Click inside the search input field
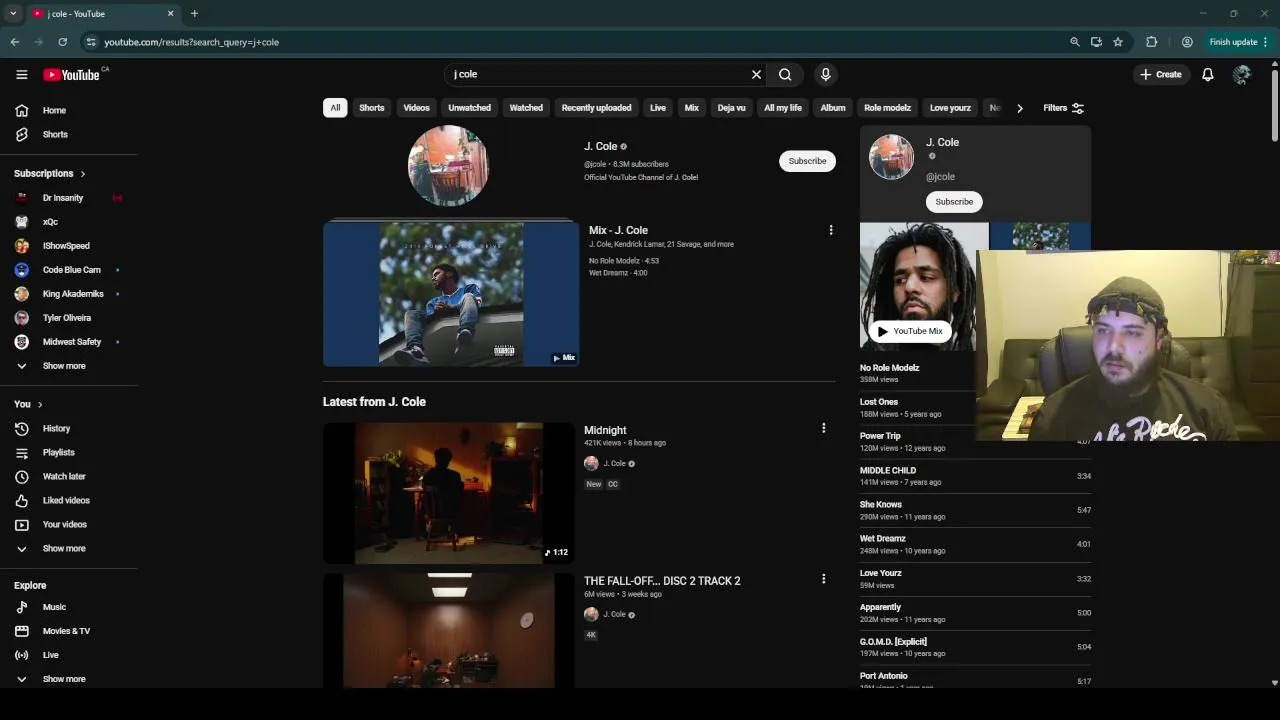Image resolution: width=1280 pixels, height=720 pixels. point(598,74)
